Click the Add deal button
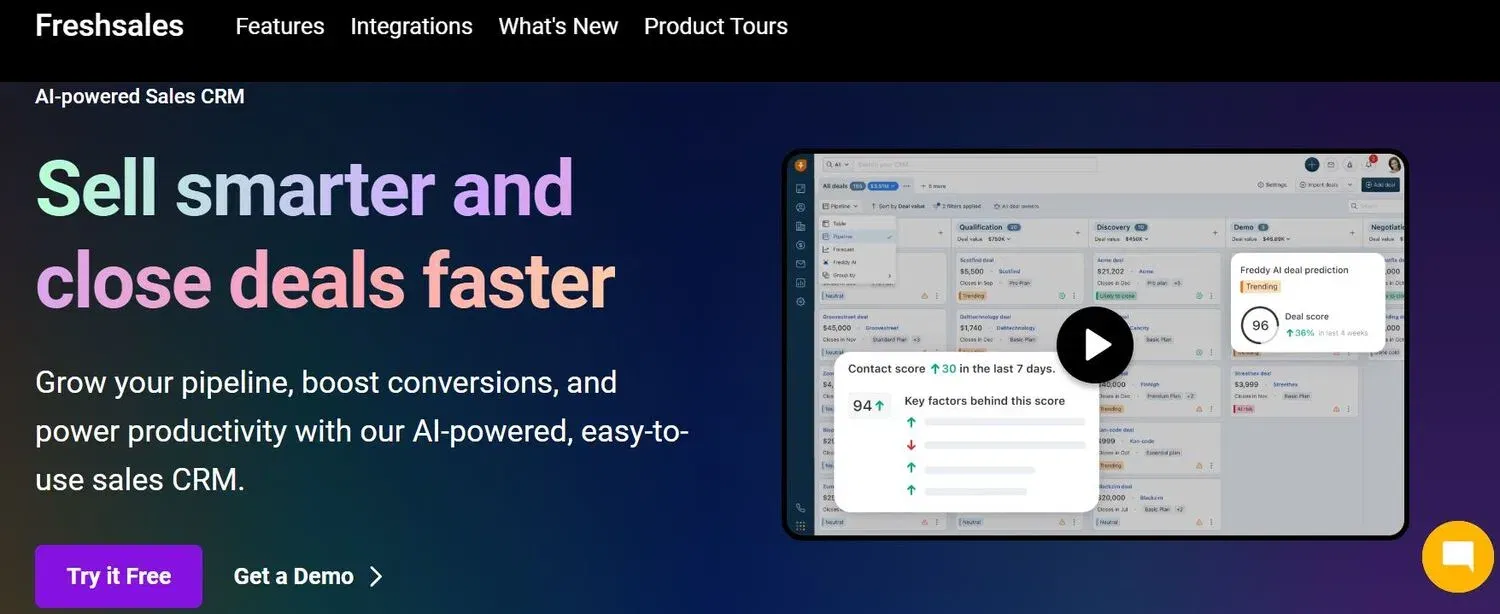 [x=1380, y=185]
